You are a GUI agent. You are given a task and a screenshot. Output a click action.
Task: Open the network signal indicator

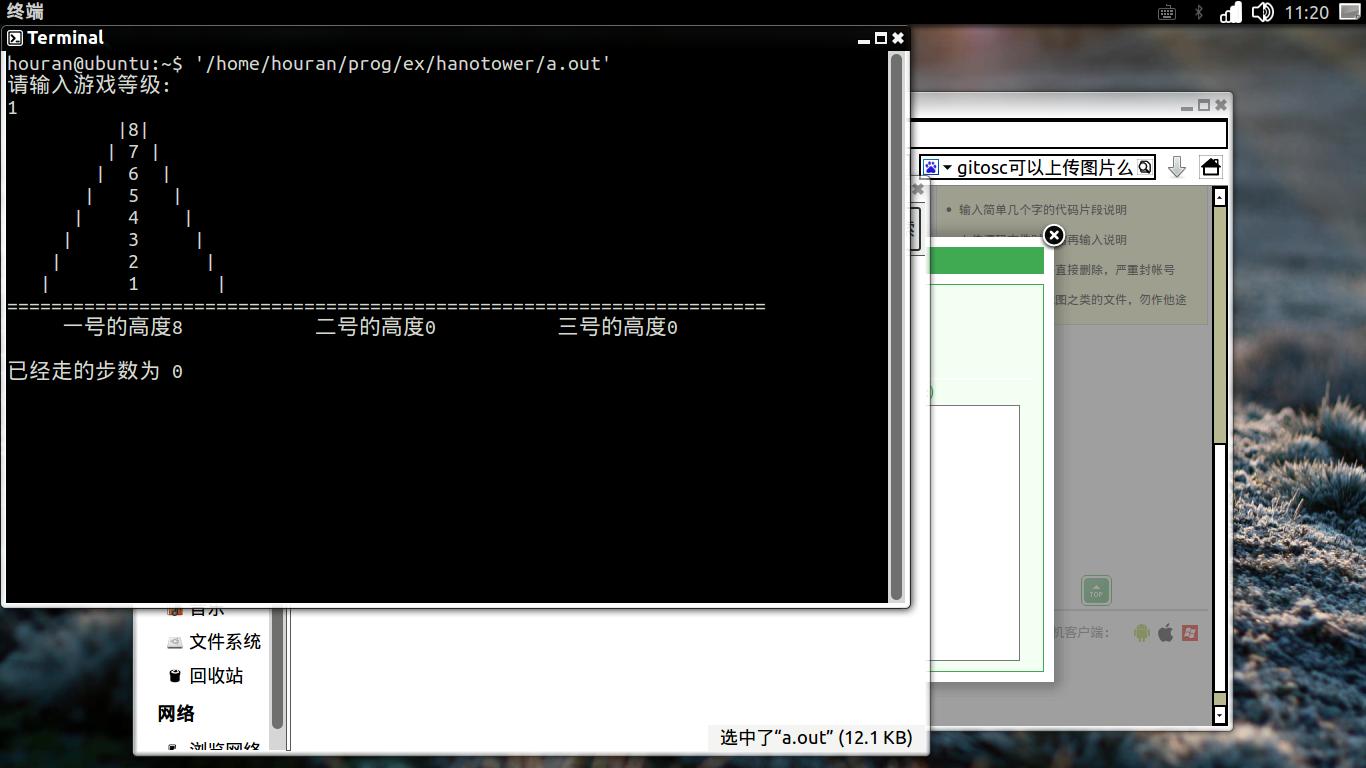click(x=1230, y=12)
